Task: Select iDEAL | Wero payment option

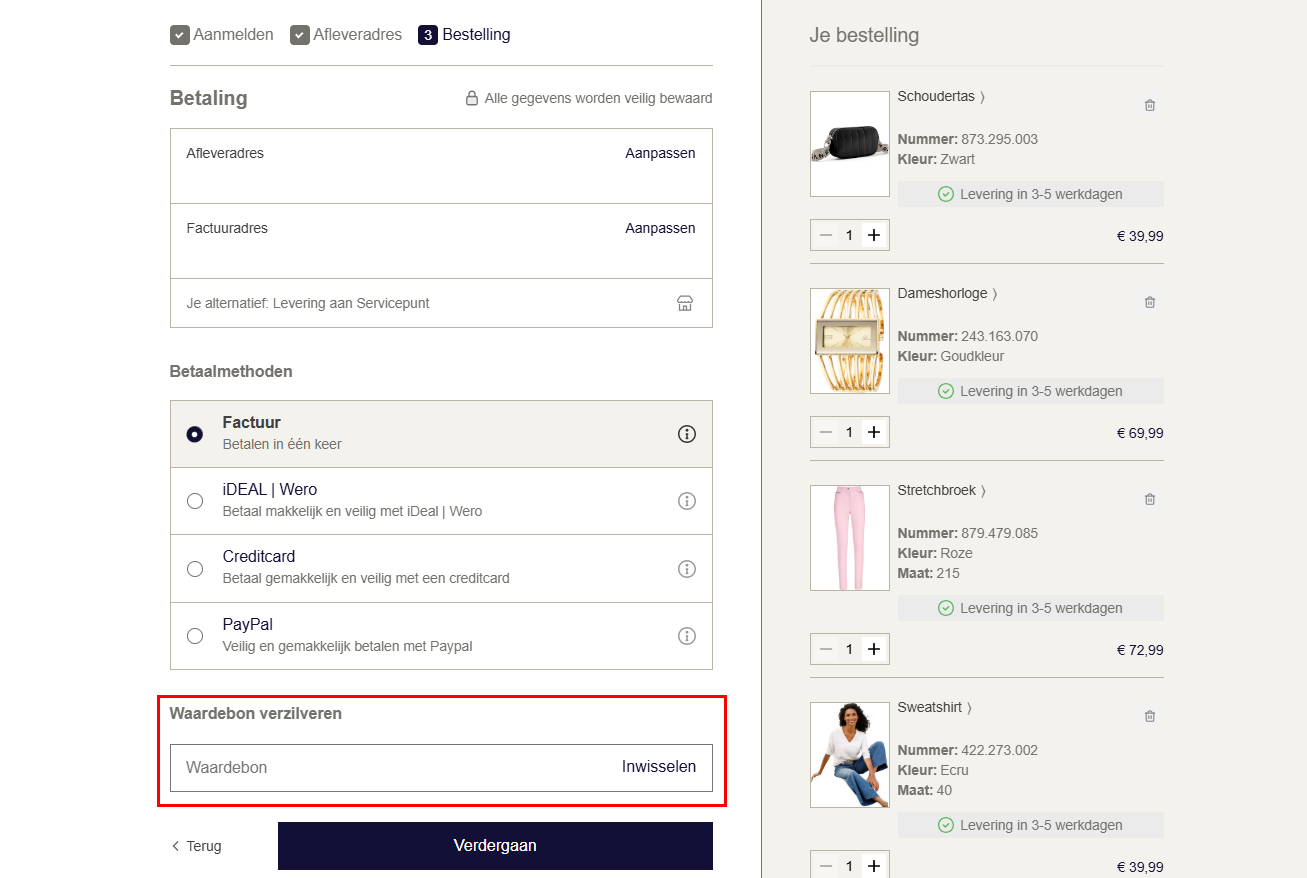Action: coord(195,501)
